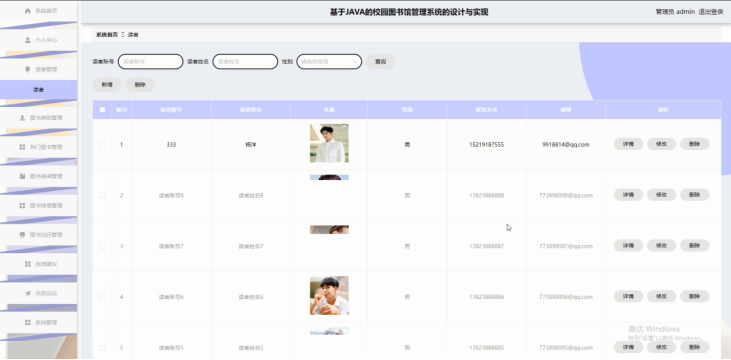
Task: Open 详情 for 读者账号7 row
Action: point(628,246)
